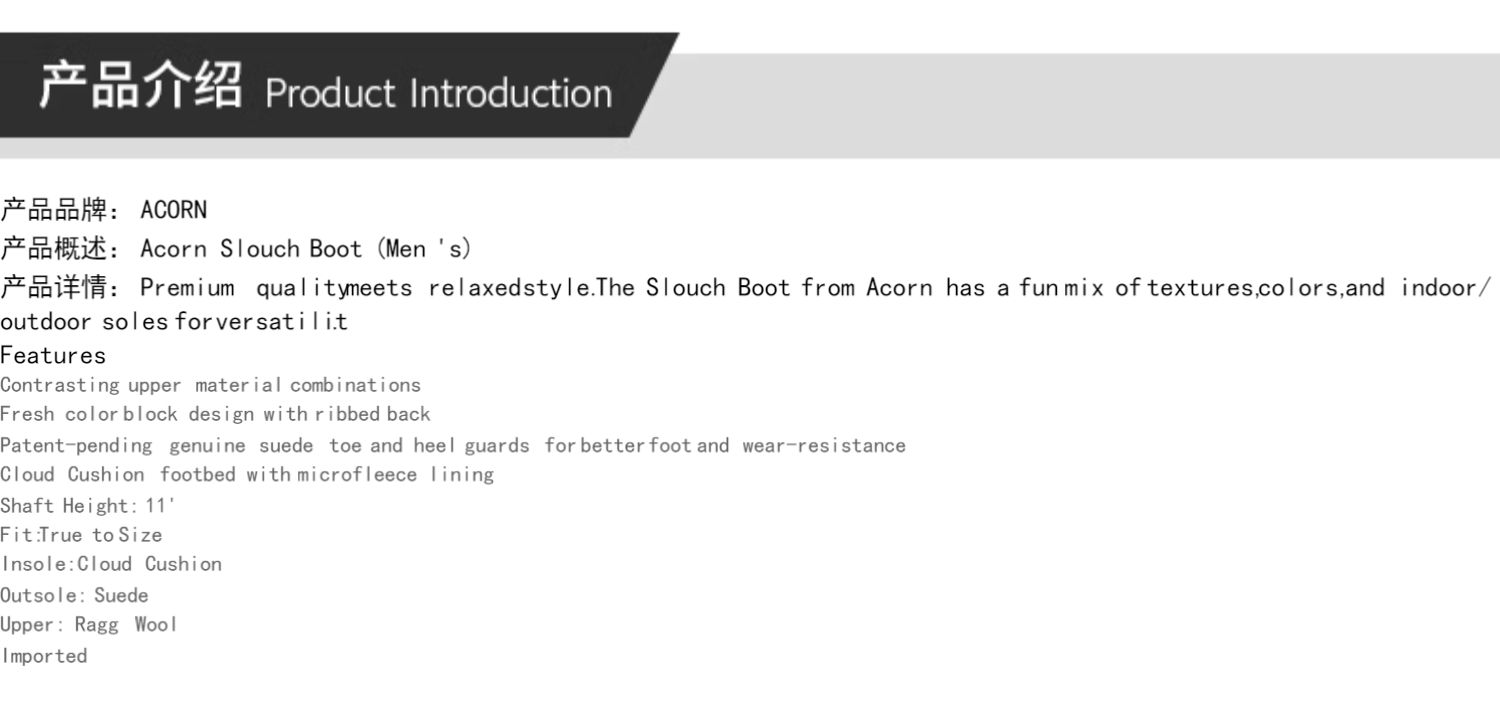Click the line starting with outdoor soles
Screen dimensions: 1500x706
coord(174,322)
